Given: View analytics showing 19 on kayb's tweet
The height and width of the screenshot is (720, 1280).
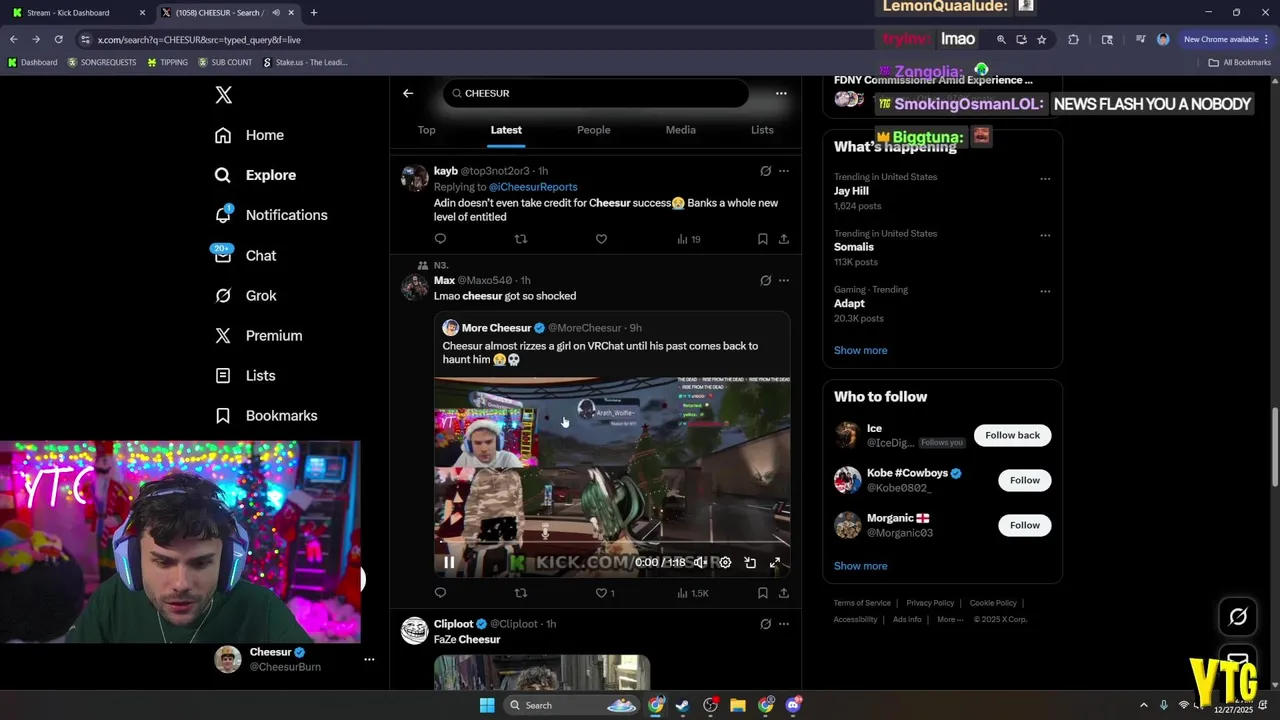Looking at the screenshot, I should (x=689, y=239).
